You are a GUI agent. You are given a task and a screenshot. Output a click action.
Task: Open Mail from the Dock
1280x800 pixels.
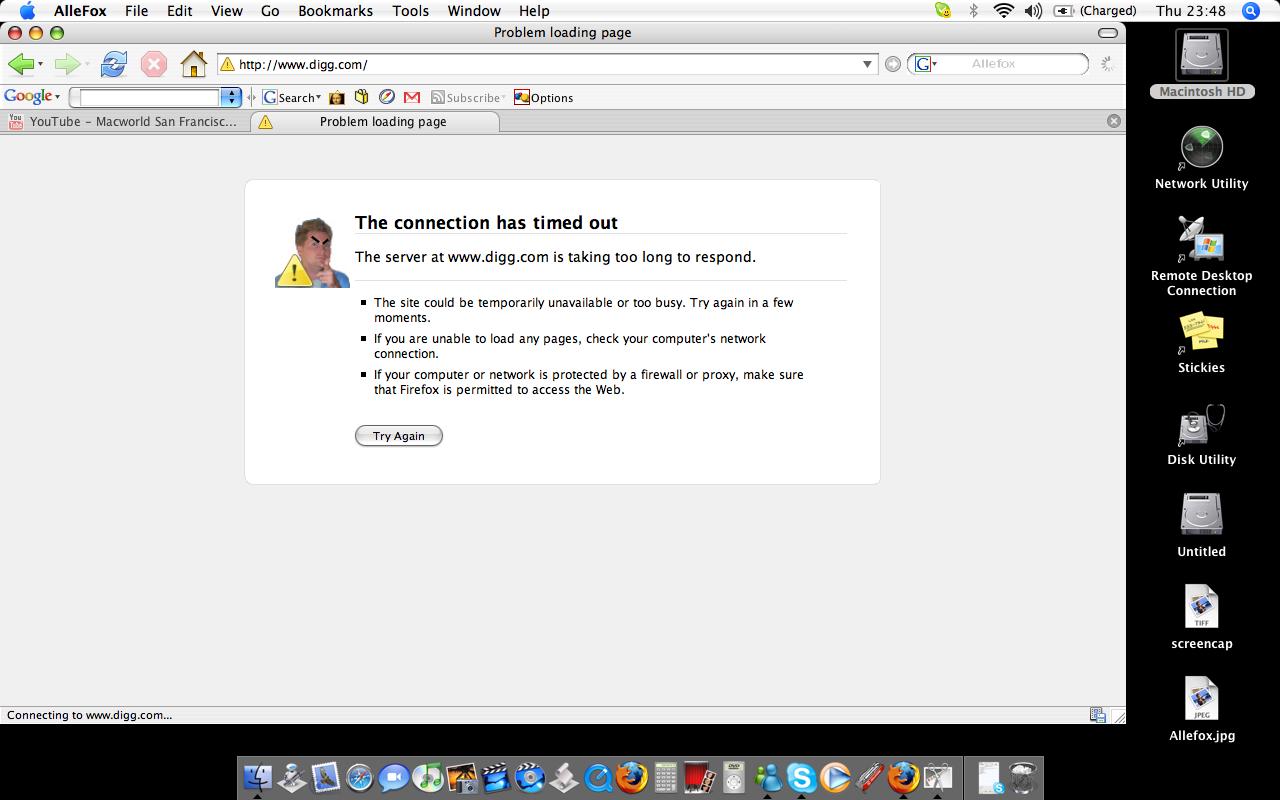coord(326,777)
